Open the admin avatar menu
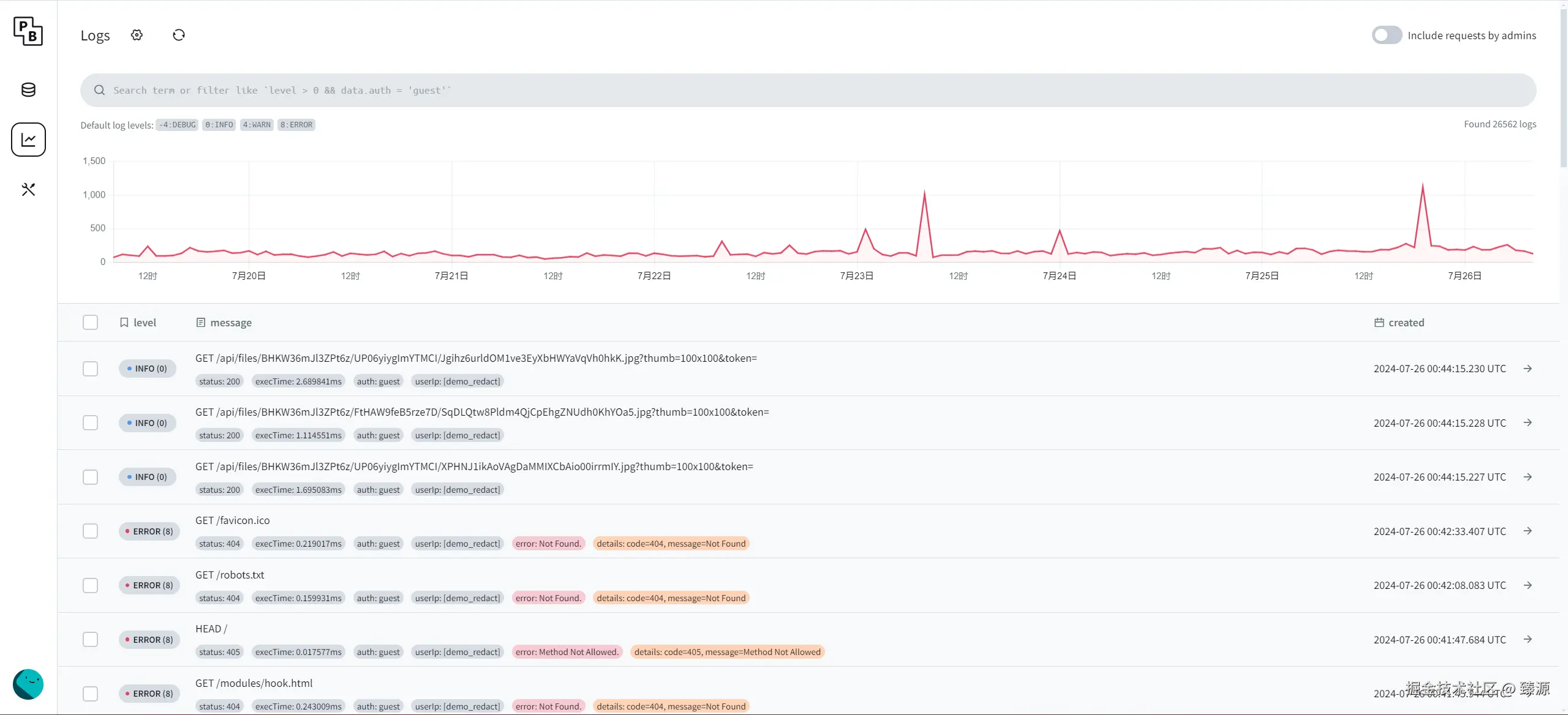The height and width of the screenshot is (715, 1568). [28, 684]
